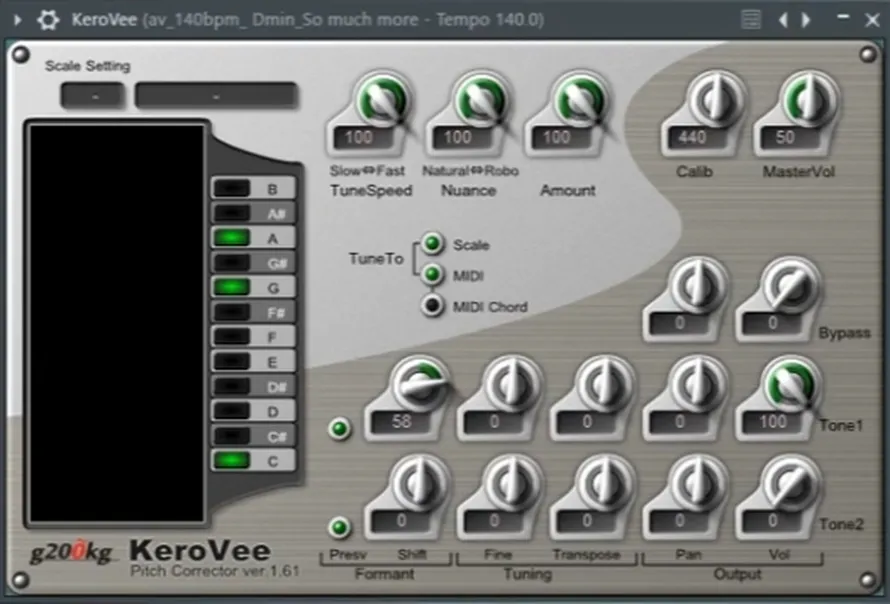Click the Tone1 Pan knob
This screenshot has width=890, height=604.
(698, 385)
